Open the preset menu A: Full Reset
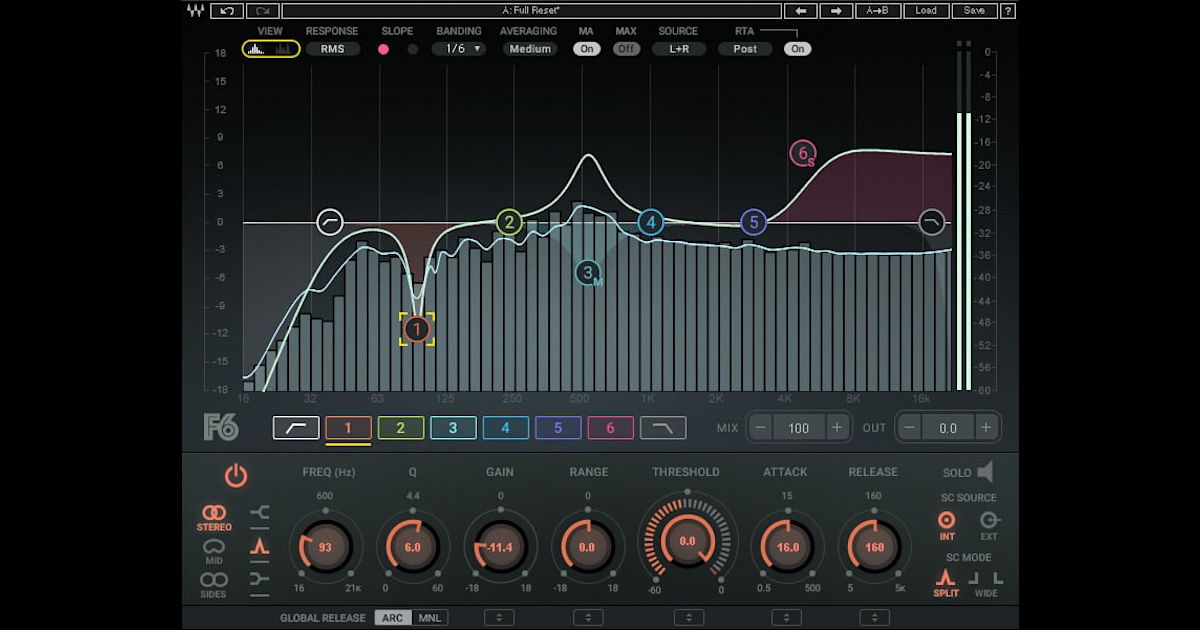 click(x=530, y=11)
